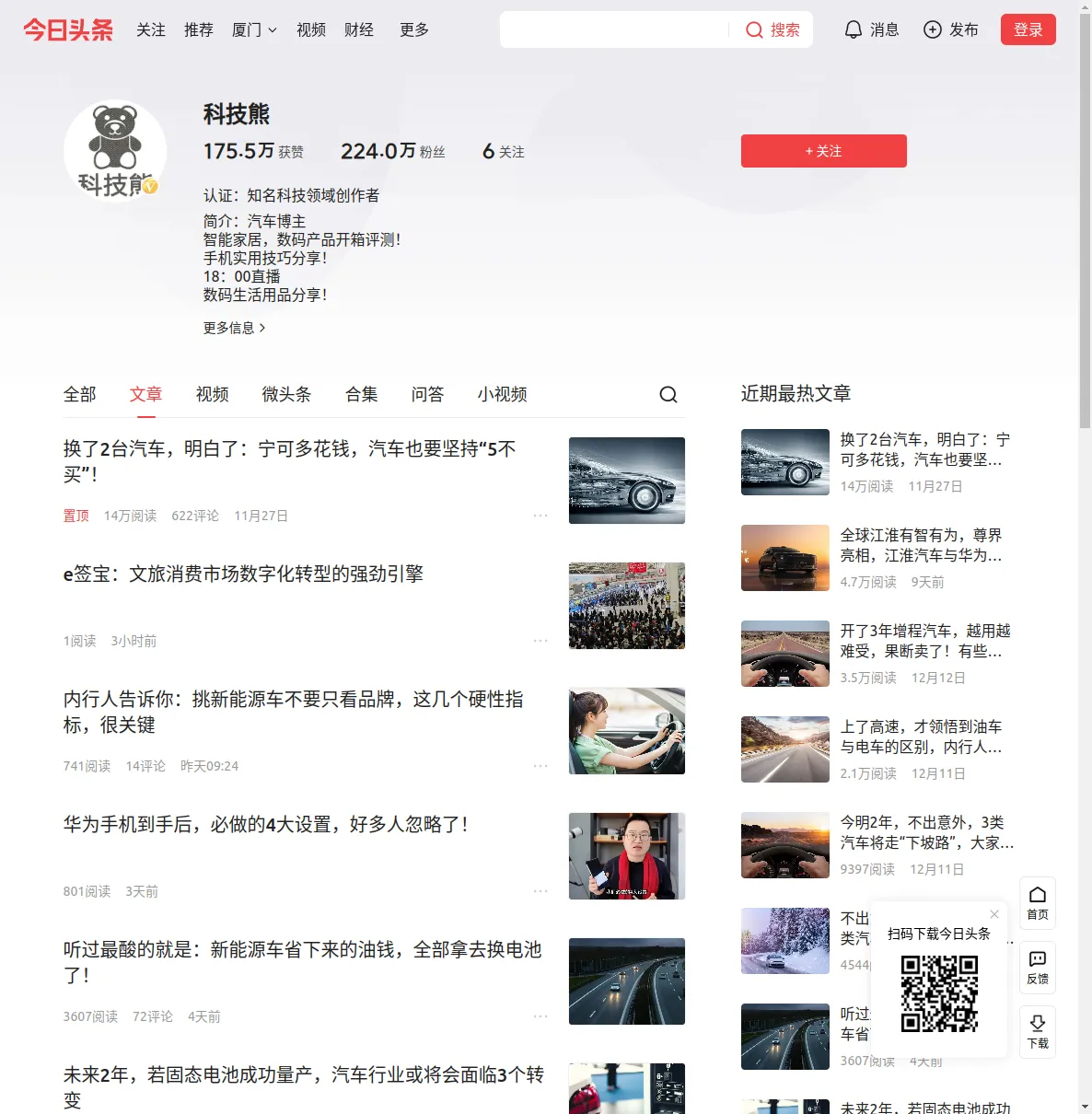Open article 未来2年，若固态电池成功量产
Viewport: 1092px width, 1114px height.
click(304, 1087)
